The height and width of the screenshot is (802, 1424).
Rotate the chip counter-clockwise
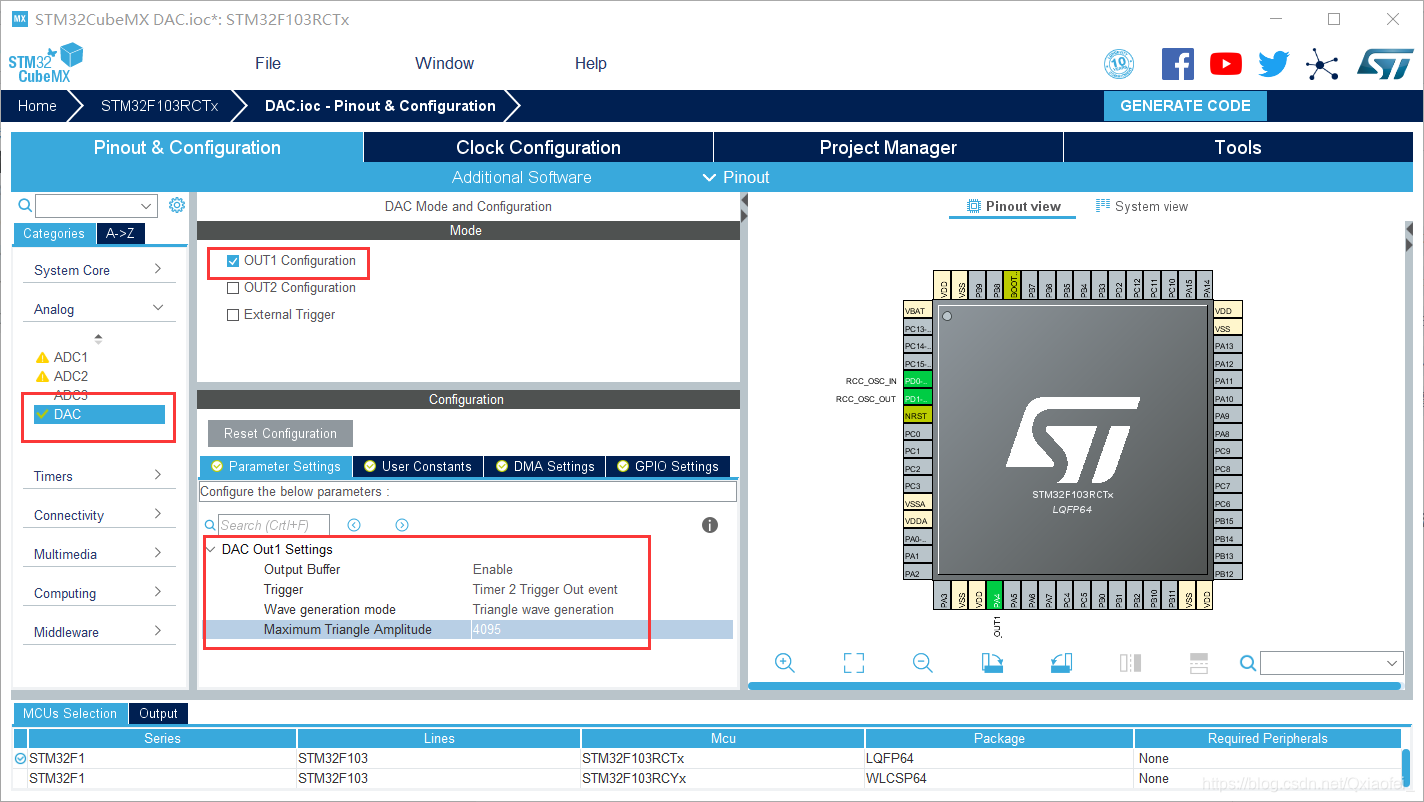click(x=1061, y=663)
